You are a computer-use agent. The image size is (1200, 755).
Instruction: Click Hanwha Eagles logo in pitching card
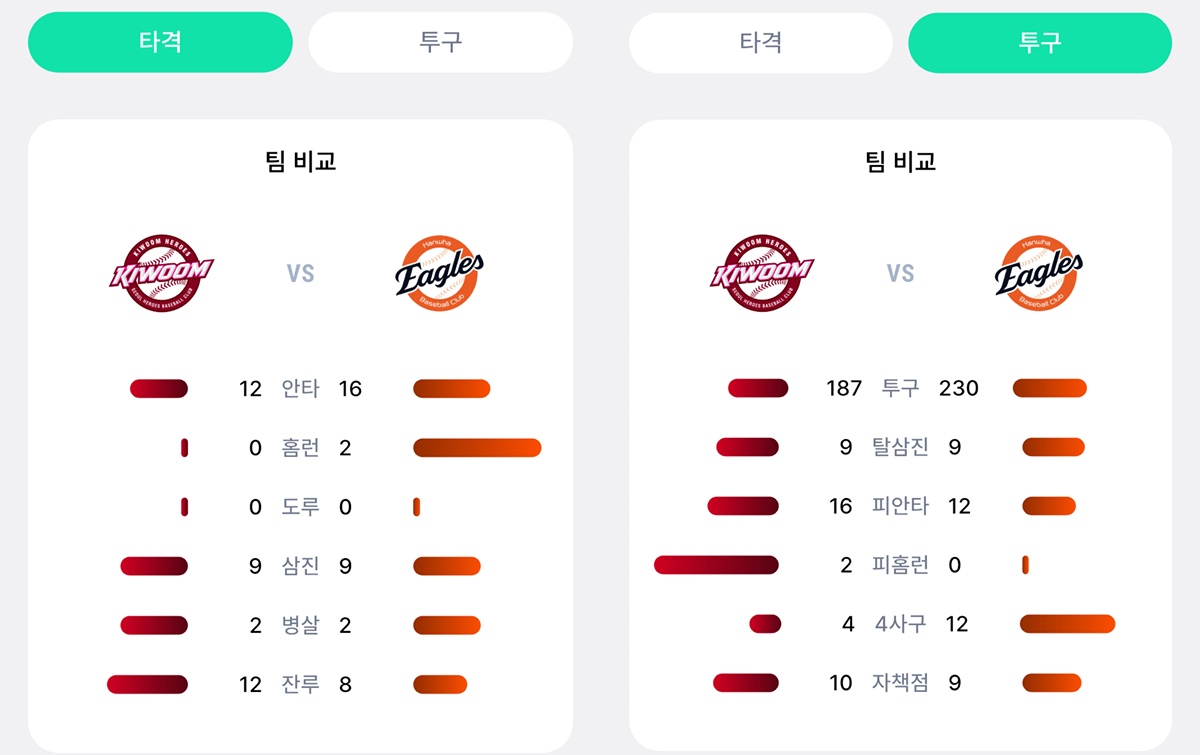(x=1039, y=272)
